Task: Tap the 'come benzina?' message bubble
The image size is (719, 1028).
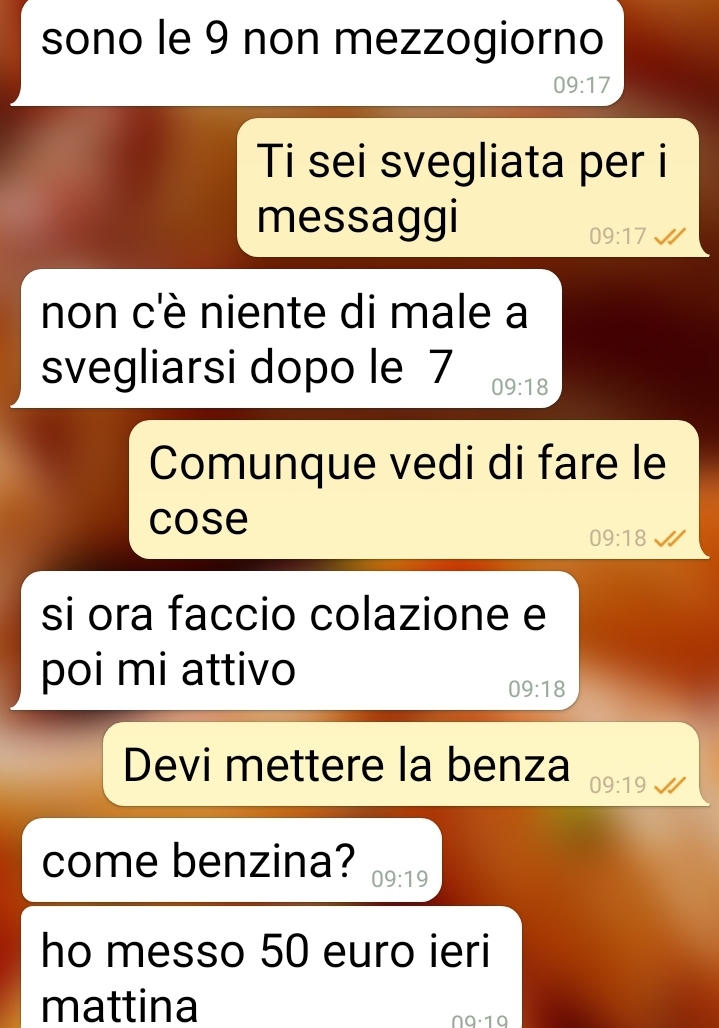Action: coord(232,860)
